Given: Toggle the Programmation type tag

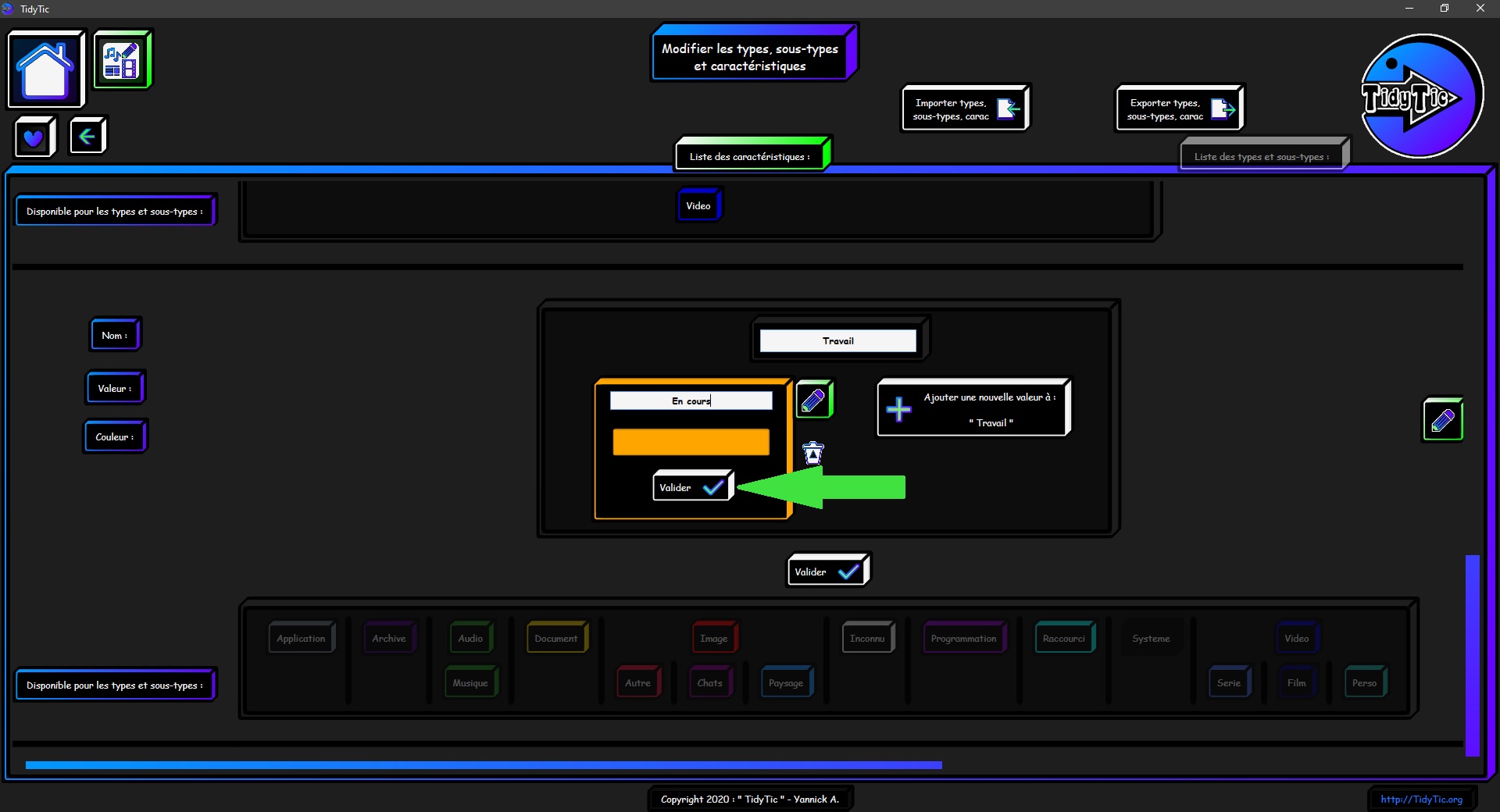Looking at the screenshot, I should [x=963, y=638].
